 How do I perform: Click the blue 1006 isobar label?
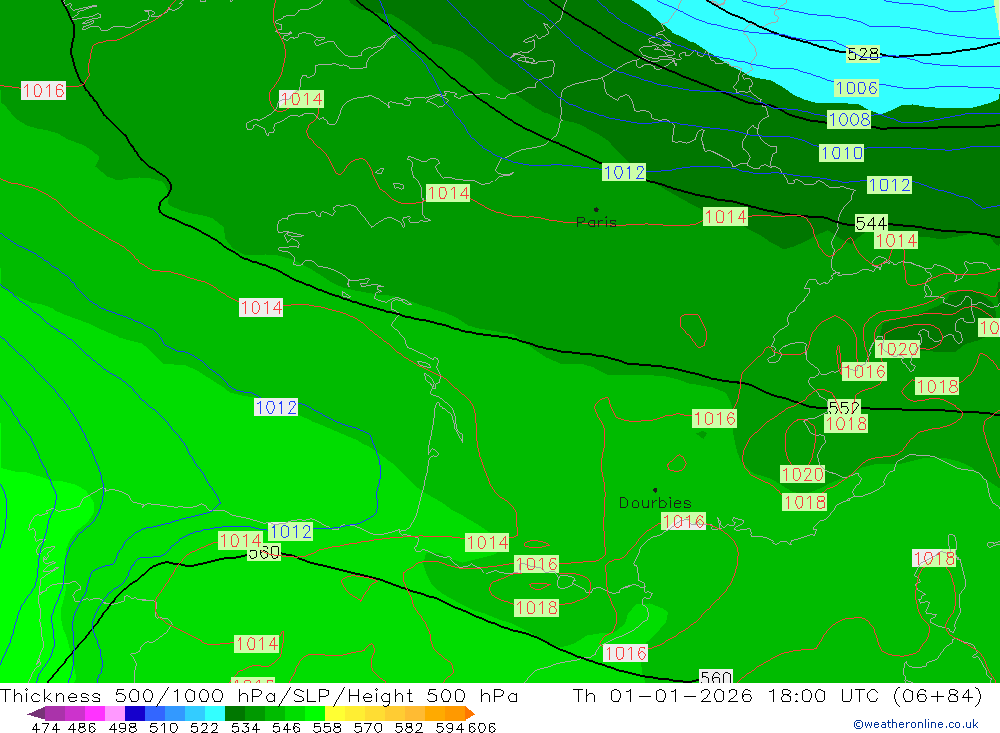point(856,88)
